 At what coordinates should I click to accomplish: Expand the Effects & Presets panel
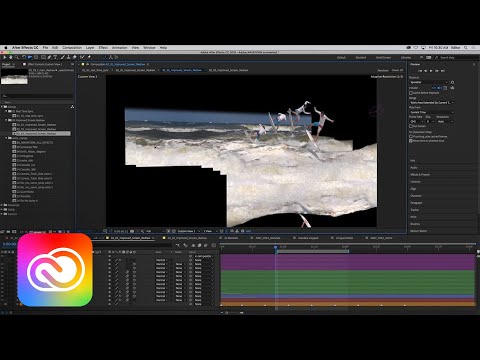click(x=420, y=175)
